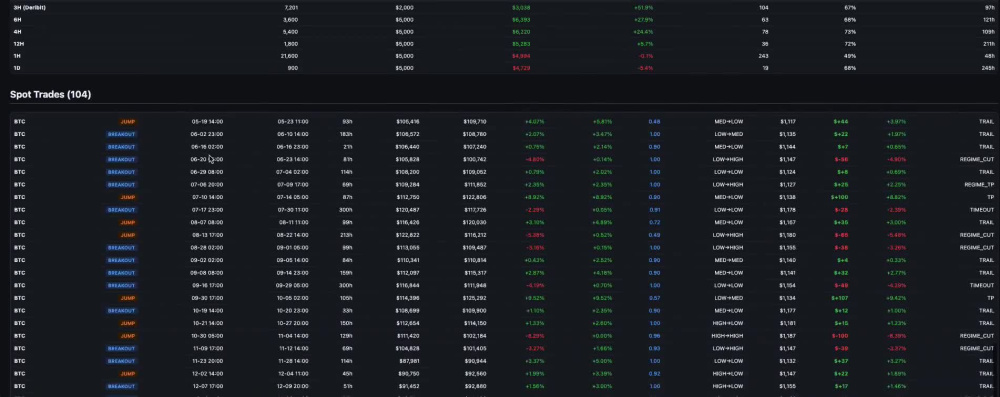Click BREAKOUT tag in the 07-17 23:00 row
The image size is (1000, 397).
click(x=121, y=210)
